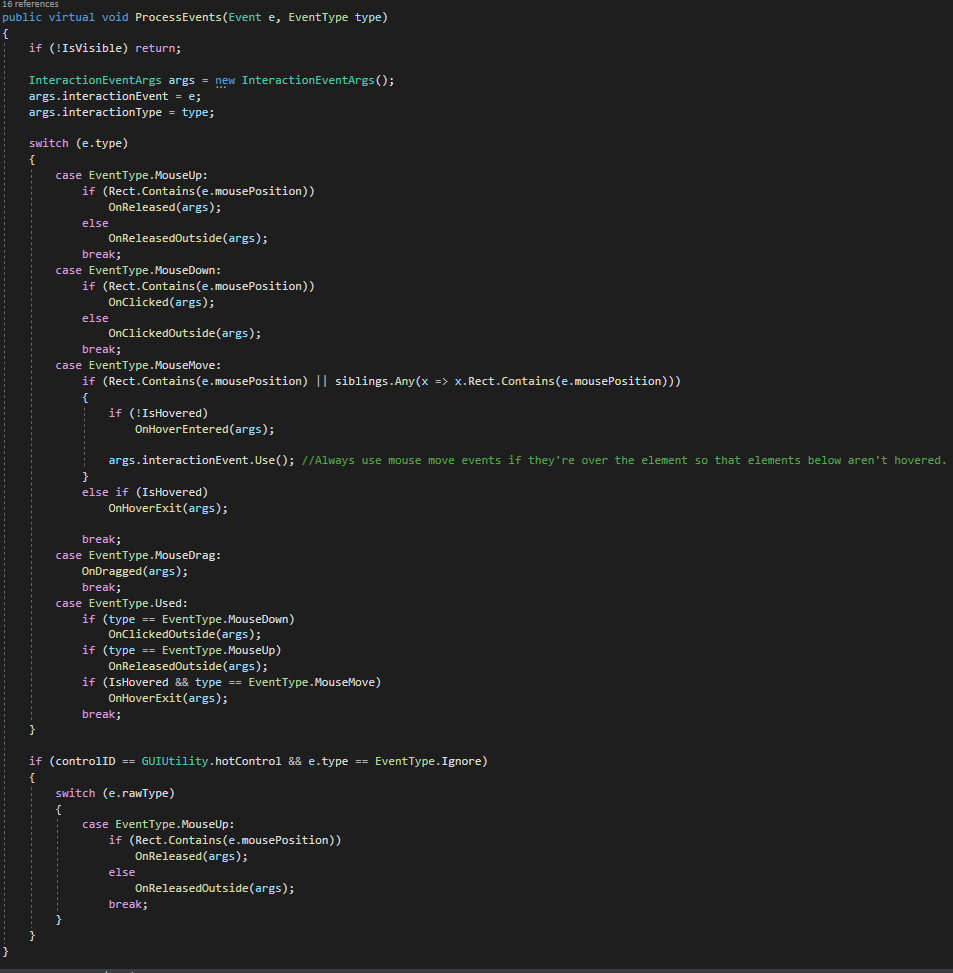This screenshot has height=973, width=953.
Task: Open the '16 references' CodeLens link
Action: click(30, 4)
